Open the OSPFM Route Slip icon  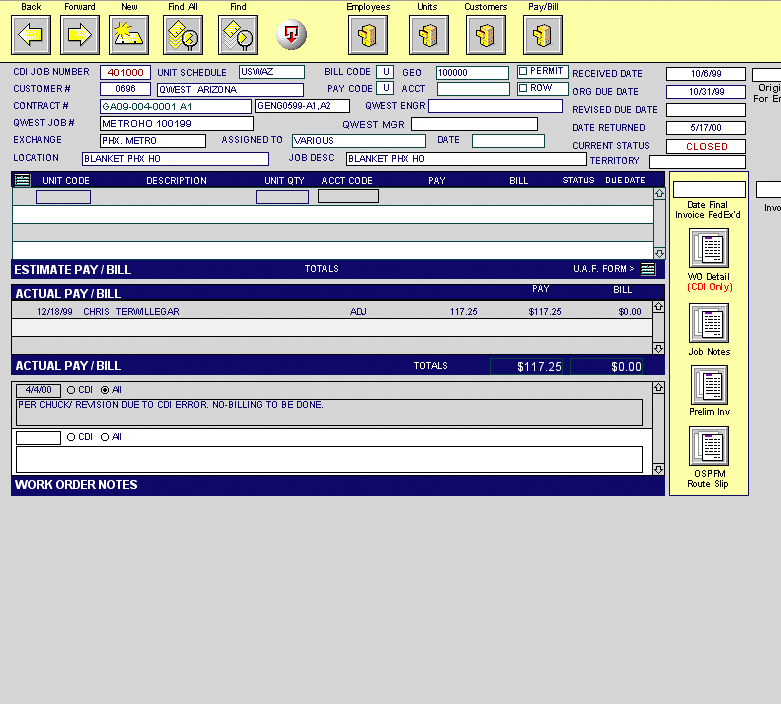pyautogui.click(x=709, y=446)
